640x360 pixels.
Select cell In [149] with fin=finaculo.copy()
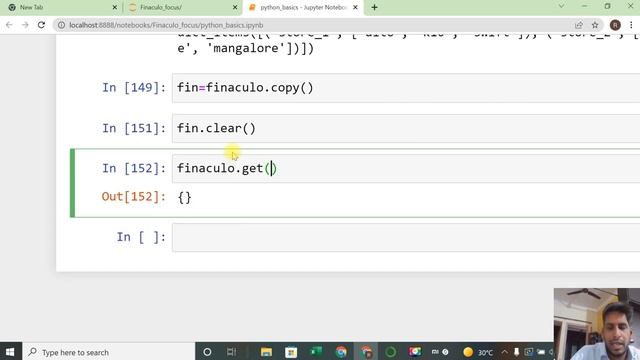pos(406,88)
